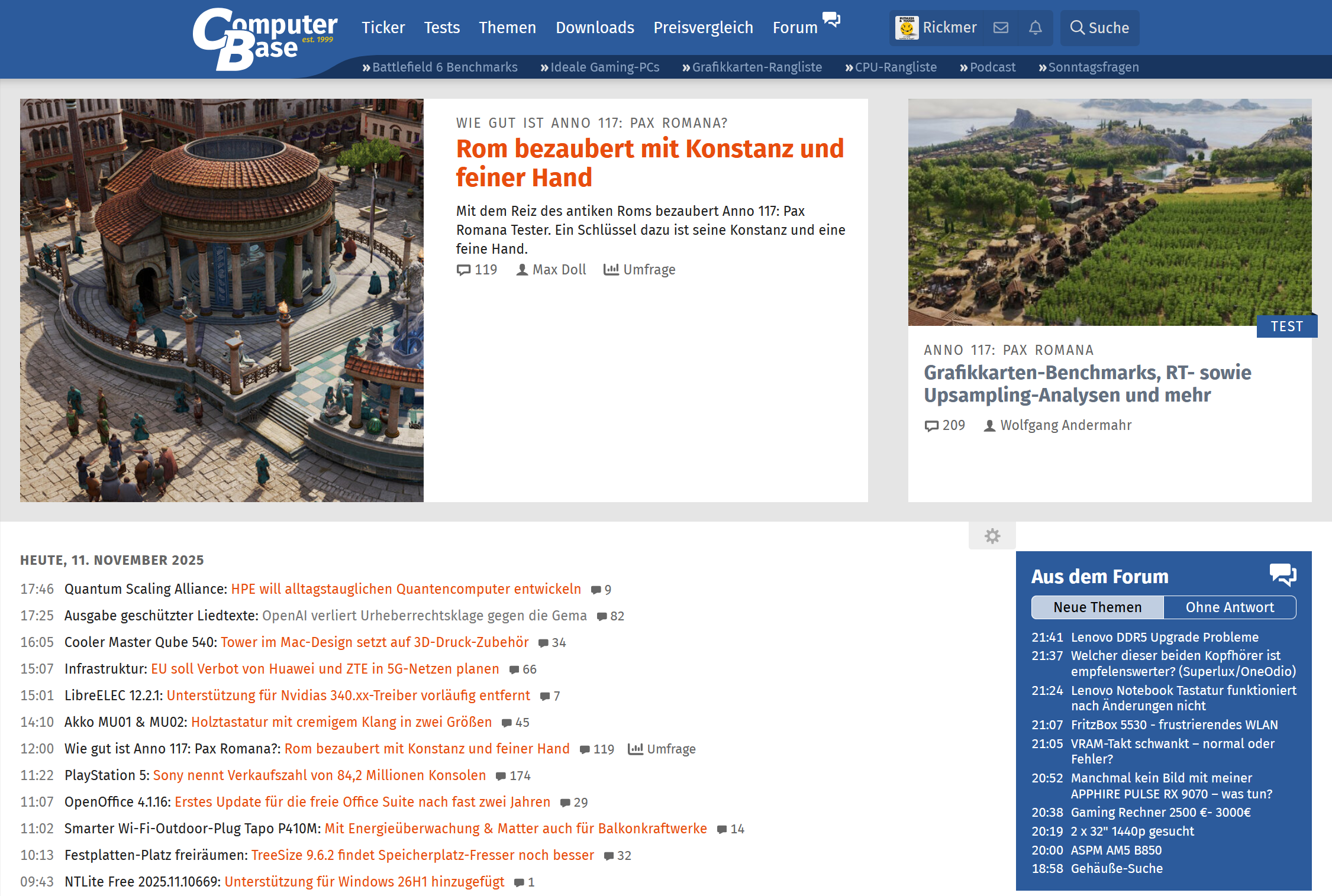Click the settings gear above the forum box
The height and width of the screenshot is (896, 1332).
point(992,536)
